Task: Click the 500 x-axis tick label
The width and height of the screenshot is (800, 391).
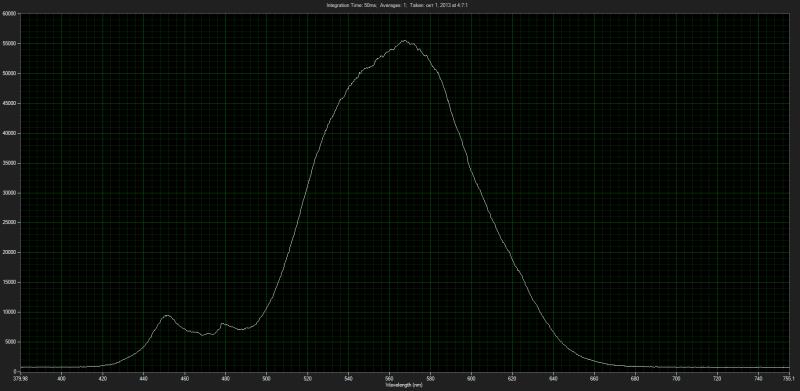Action: pos(266,379)
